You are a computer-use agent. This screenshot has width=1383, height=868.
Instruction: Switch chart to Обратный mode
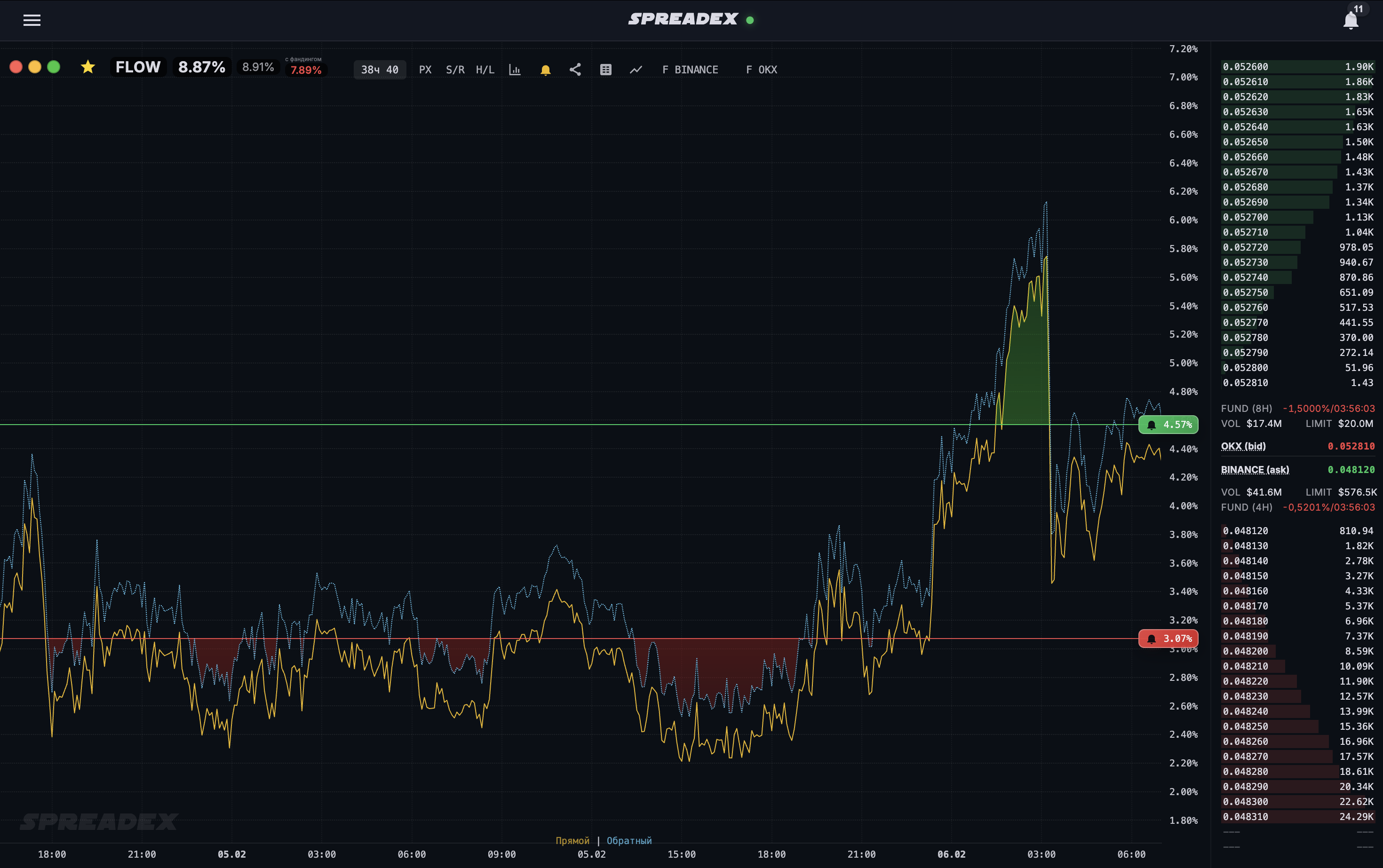[x=629, y=840]
